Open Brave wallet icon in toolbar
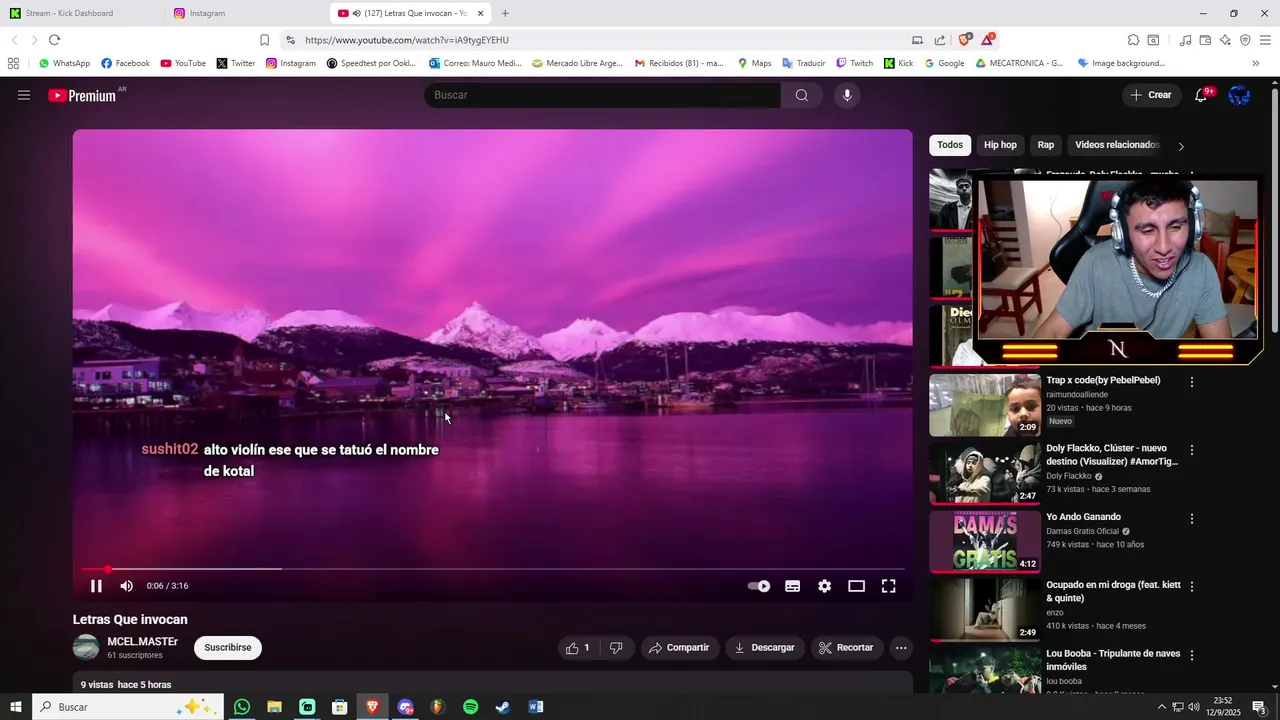1280x720 pixels. pyautogui.click(x=1205, y=40)
